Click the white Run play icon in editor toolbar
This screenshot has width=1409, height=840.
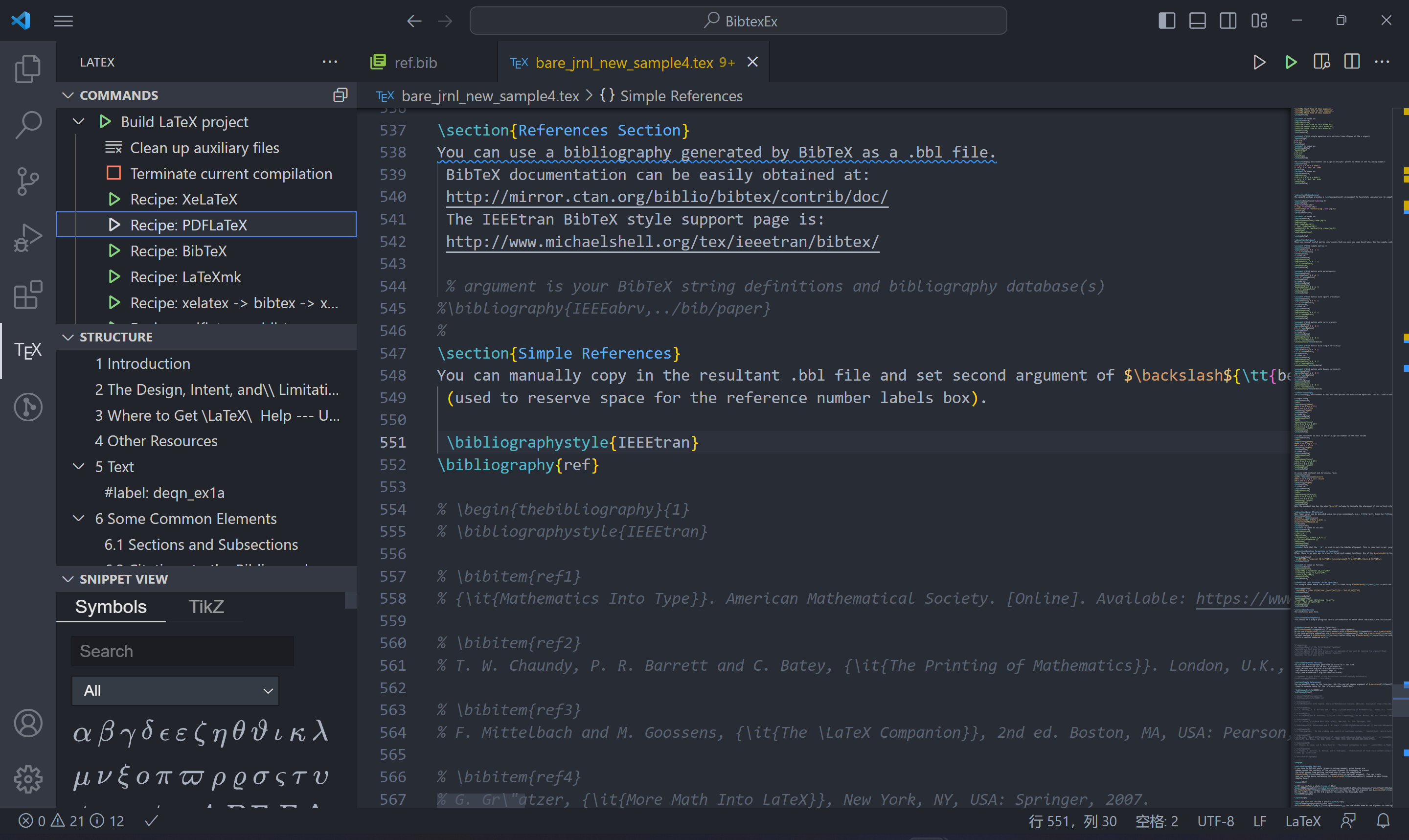pyautogui.click(x=1259, y=62)
